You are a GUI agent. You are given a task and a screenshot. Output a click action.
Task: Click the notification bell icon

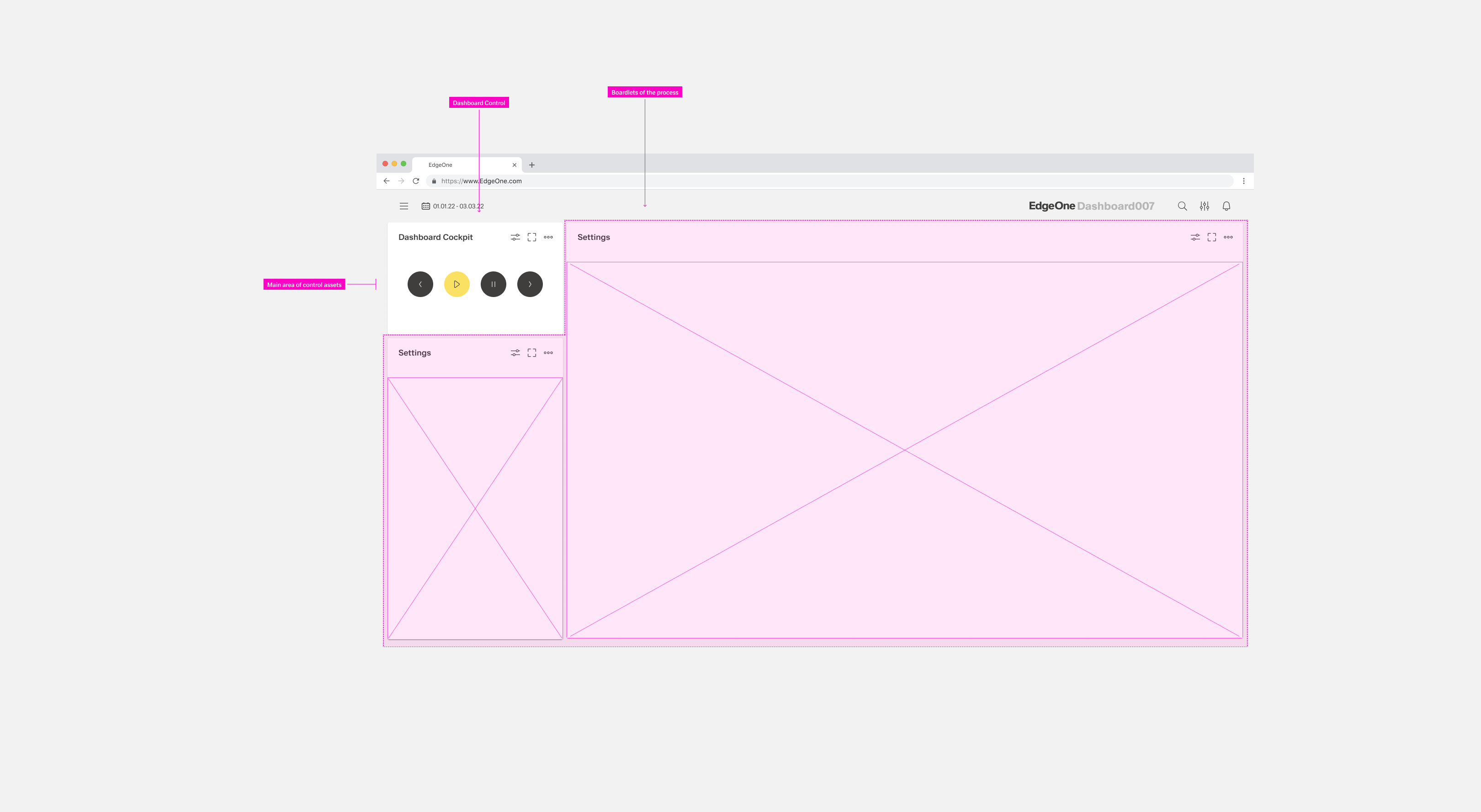coord(1226,206)
